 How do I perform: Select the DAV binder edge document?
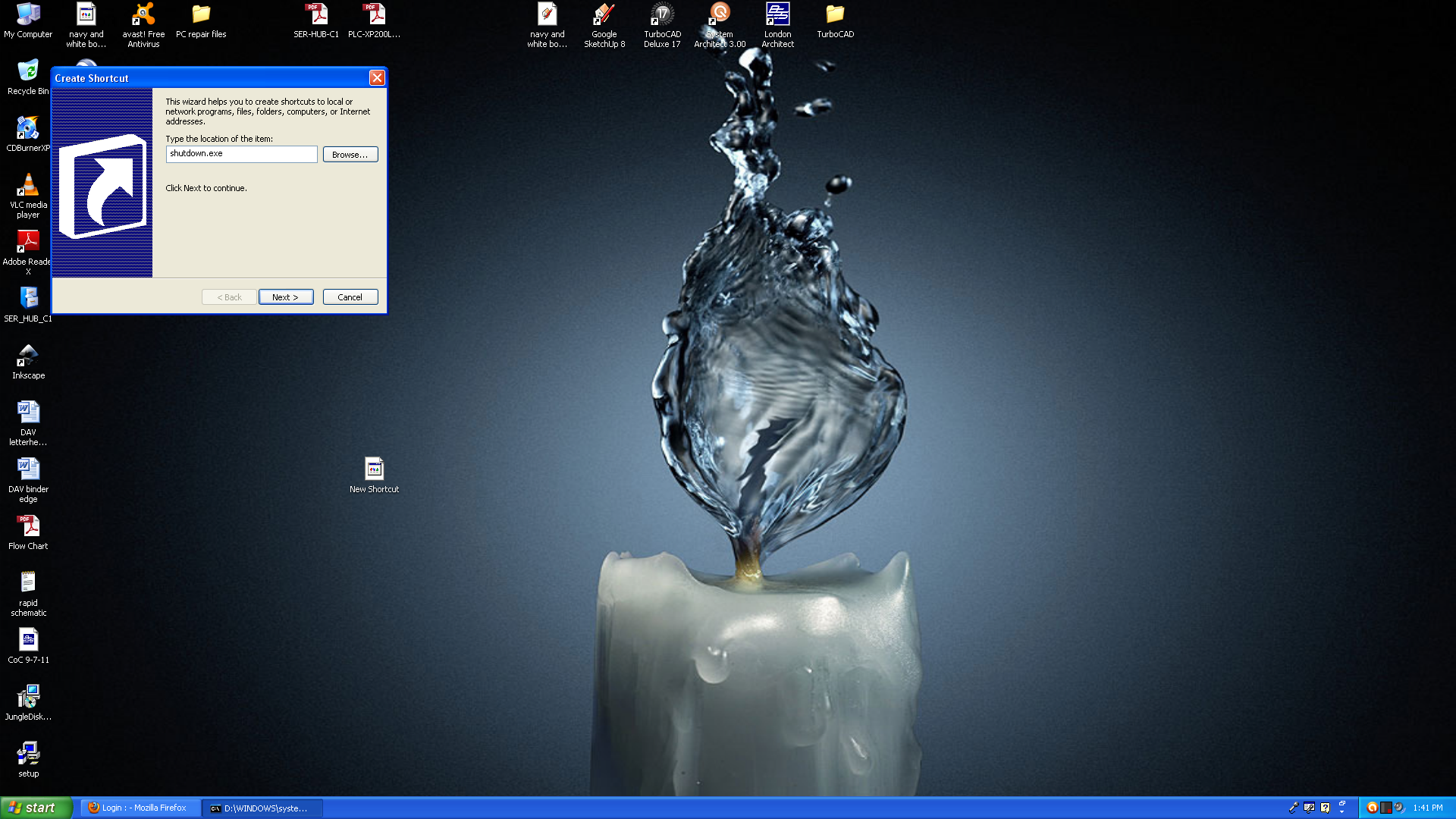28,480
